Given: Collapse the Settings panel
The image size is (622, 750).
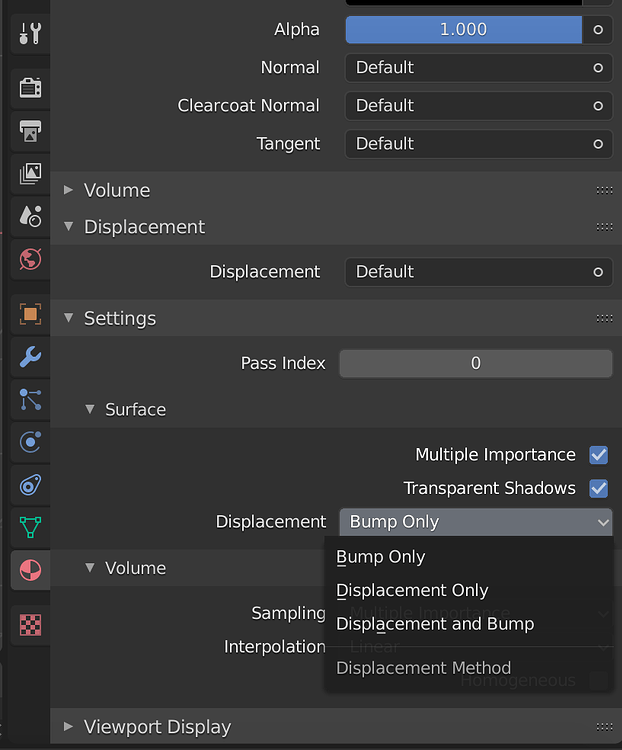Looking at the screenshot, I should [68, 318].
